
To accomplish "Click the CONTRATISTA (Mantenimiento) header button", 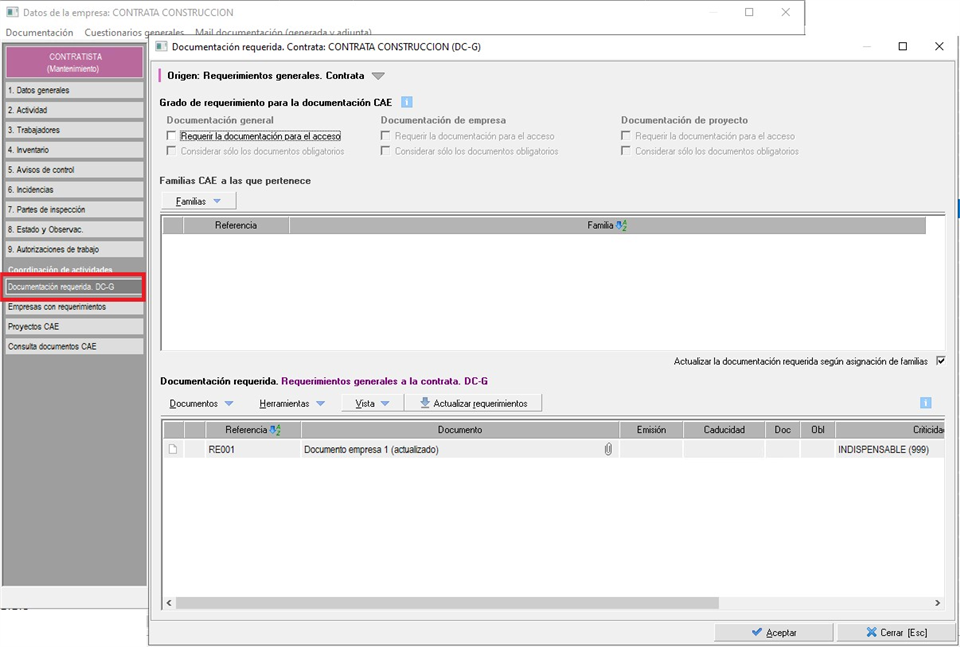I will point(74,62).
